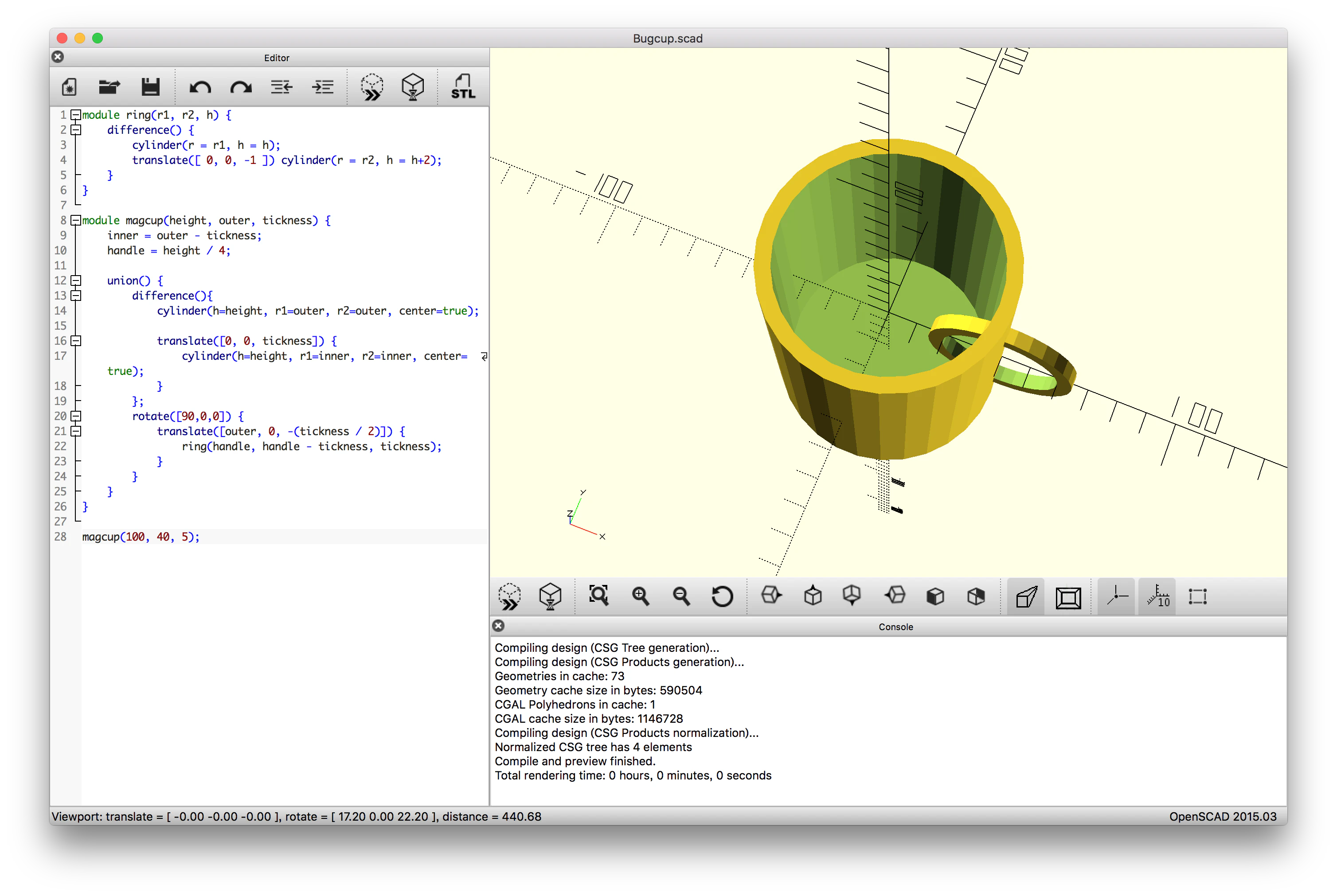The width and height of the screenshot is (1337, 896).
Task: Click the magcup(100, 40, 5) code line
Action: point(141,537)
